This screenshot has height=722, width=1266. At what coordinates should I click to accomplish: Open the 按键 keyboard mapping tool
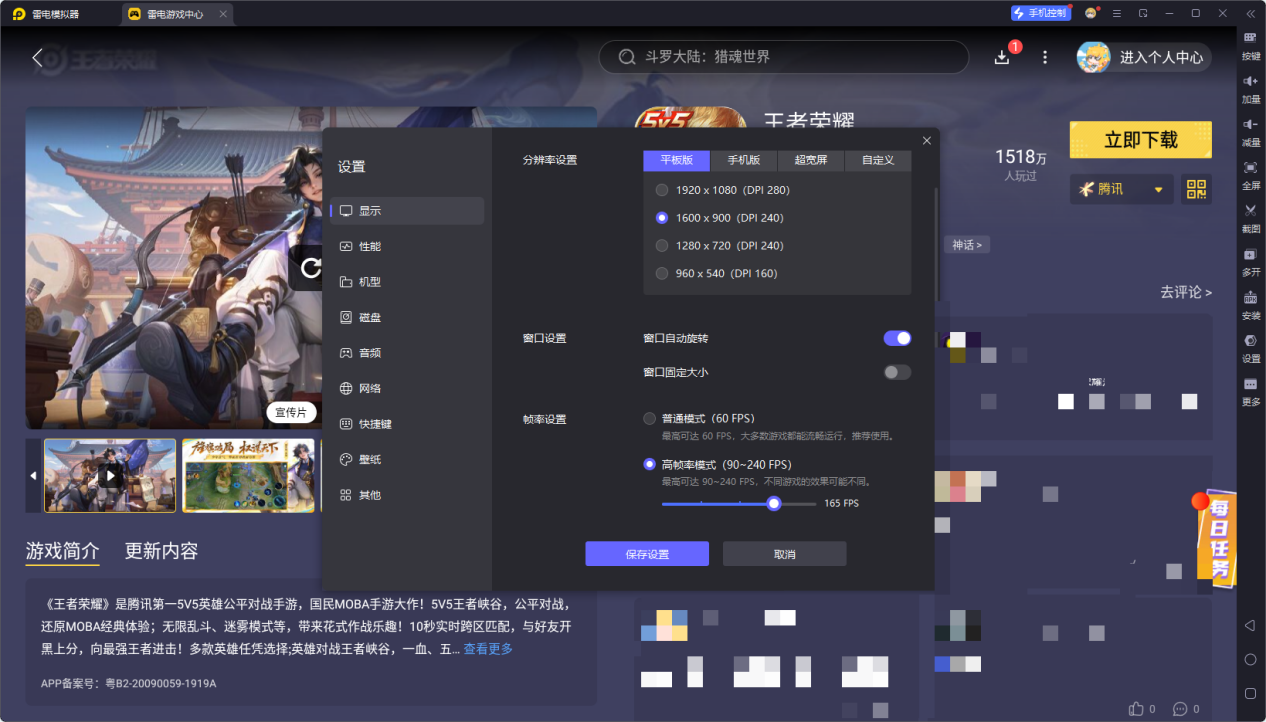point(1250,45)
